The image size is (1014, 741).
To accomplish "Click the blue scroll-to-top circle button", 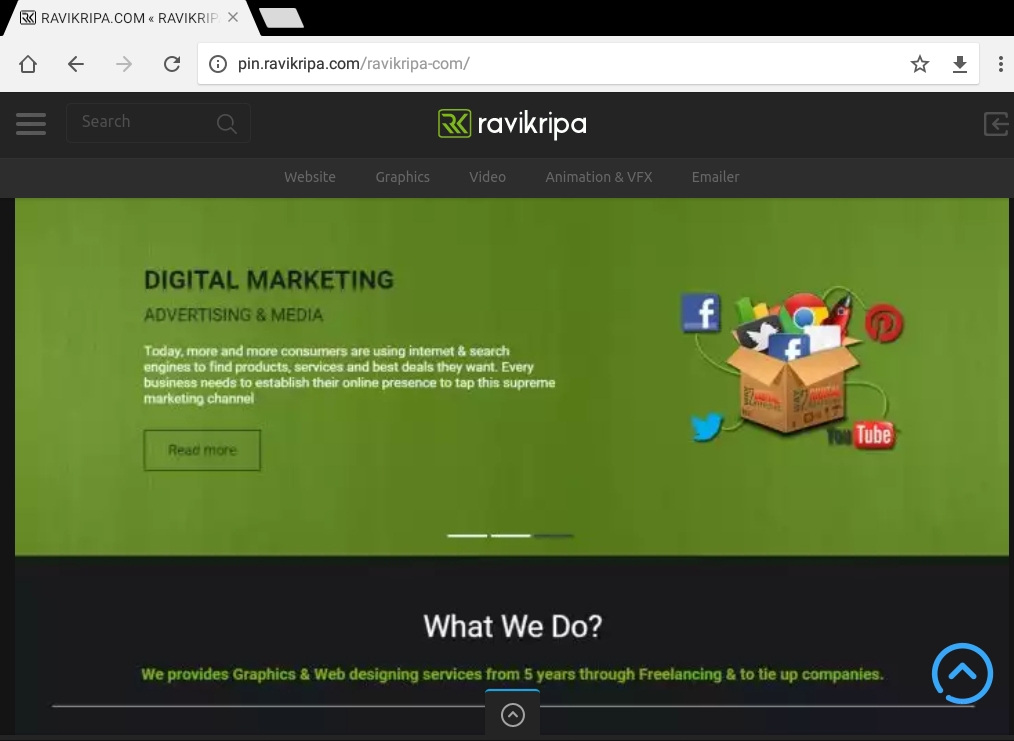I will point(962,674).
